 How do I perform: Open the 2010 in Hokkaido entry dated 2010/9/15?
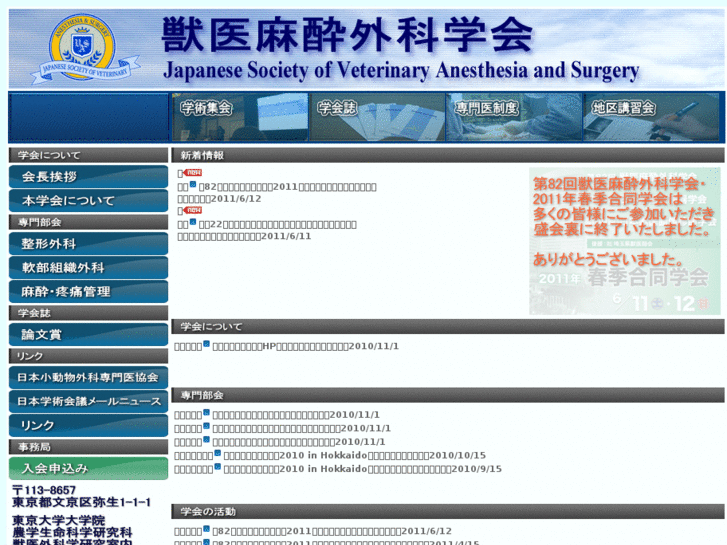362,469
